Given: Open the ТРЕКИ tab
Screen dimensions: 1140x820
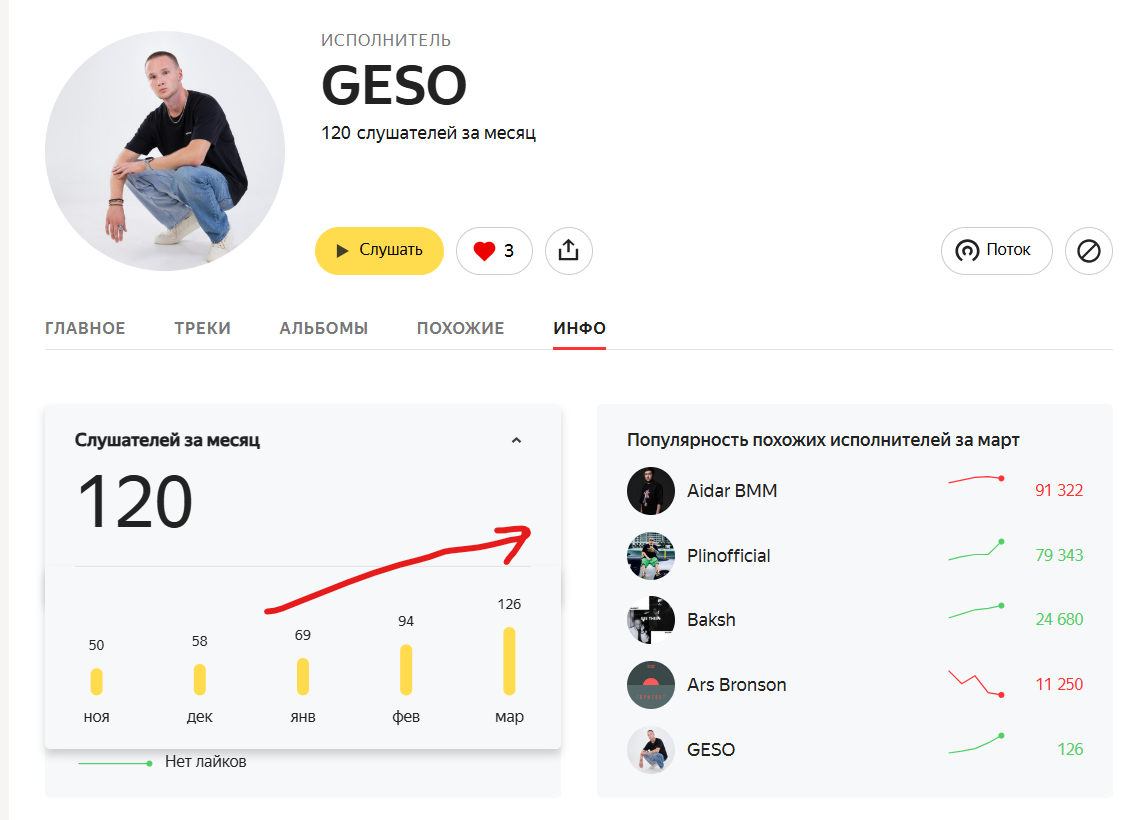Looking at the screenshot, I should tap(202, 329).
